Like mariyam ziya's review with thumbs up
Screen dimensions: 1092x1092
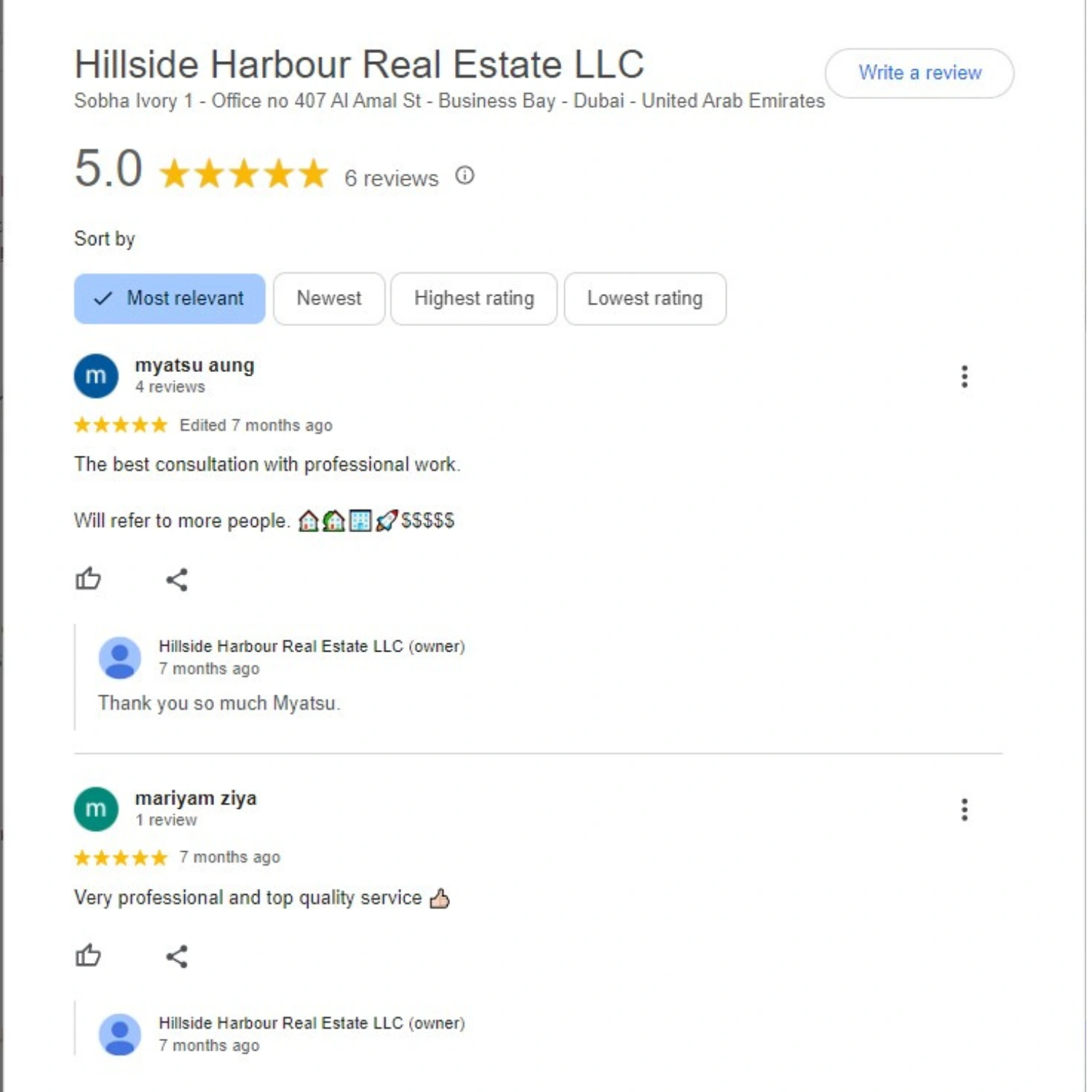(88, 956)
